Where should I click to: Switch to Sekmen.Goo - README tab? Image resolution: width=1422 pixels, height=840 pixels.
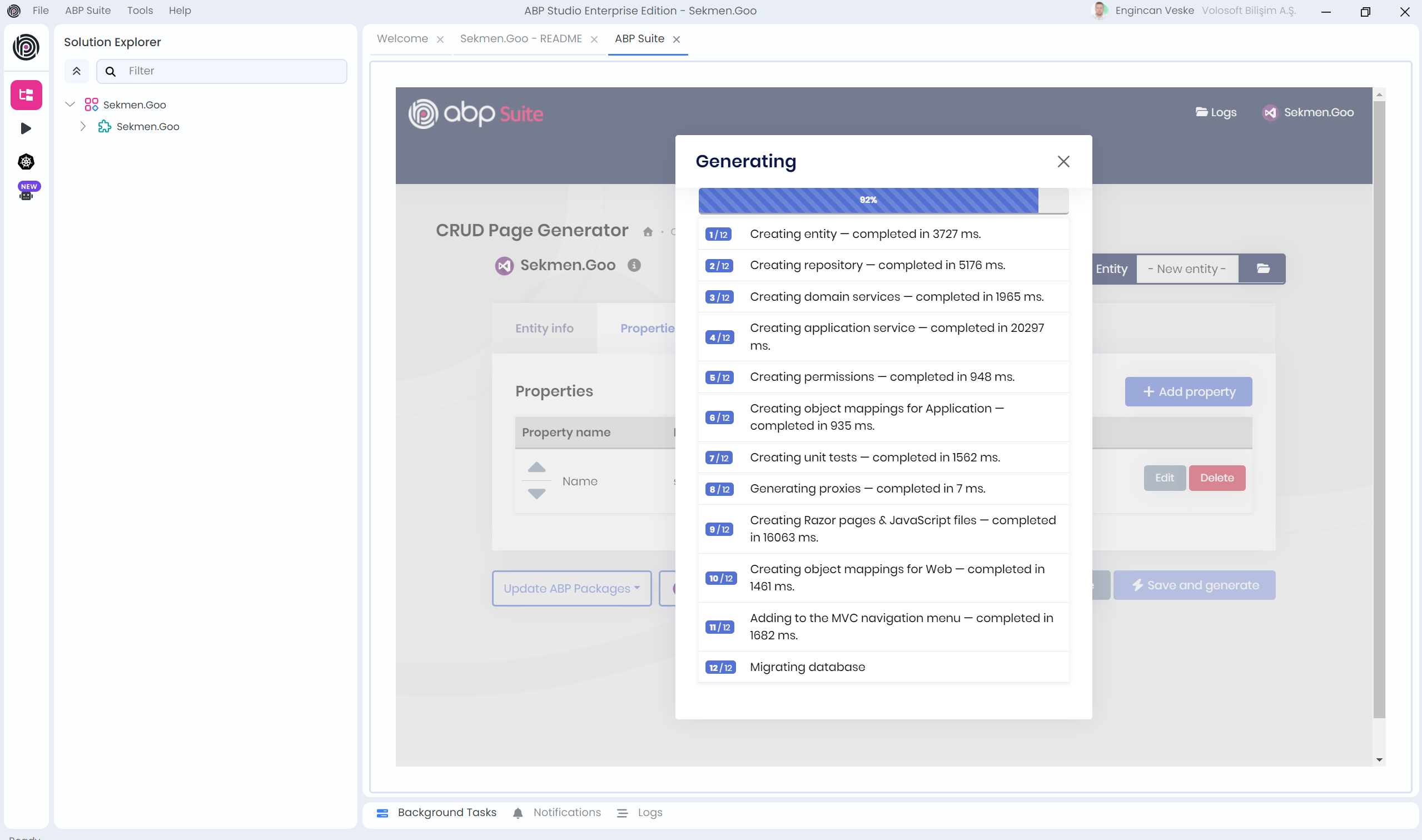tap(520, 38)
